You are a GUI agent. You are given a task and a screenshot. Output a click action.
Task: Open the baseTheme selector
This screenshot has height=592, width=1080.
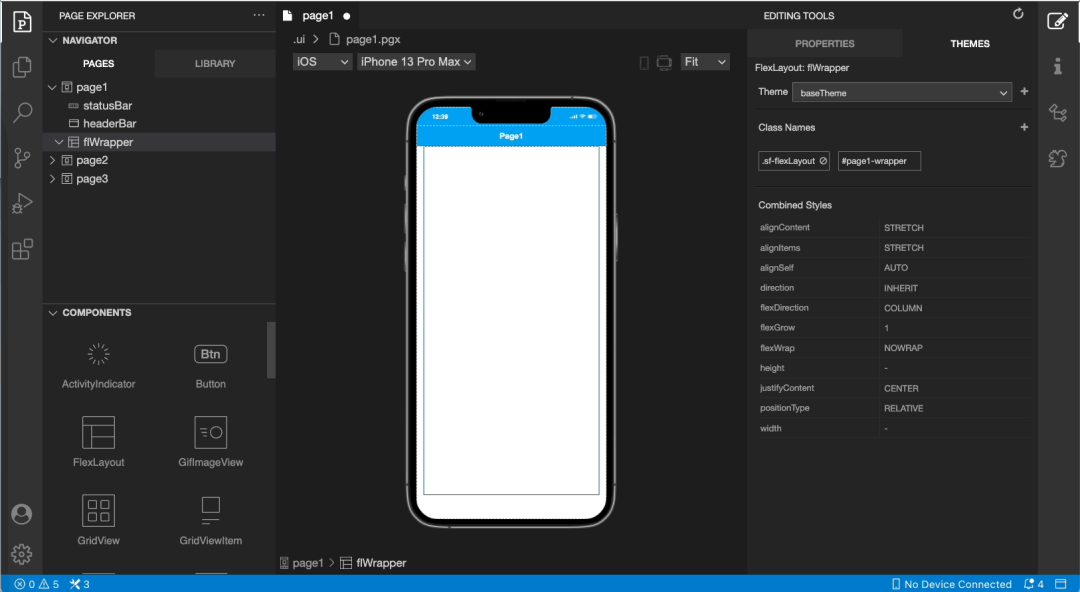click(x=901, y=91)
